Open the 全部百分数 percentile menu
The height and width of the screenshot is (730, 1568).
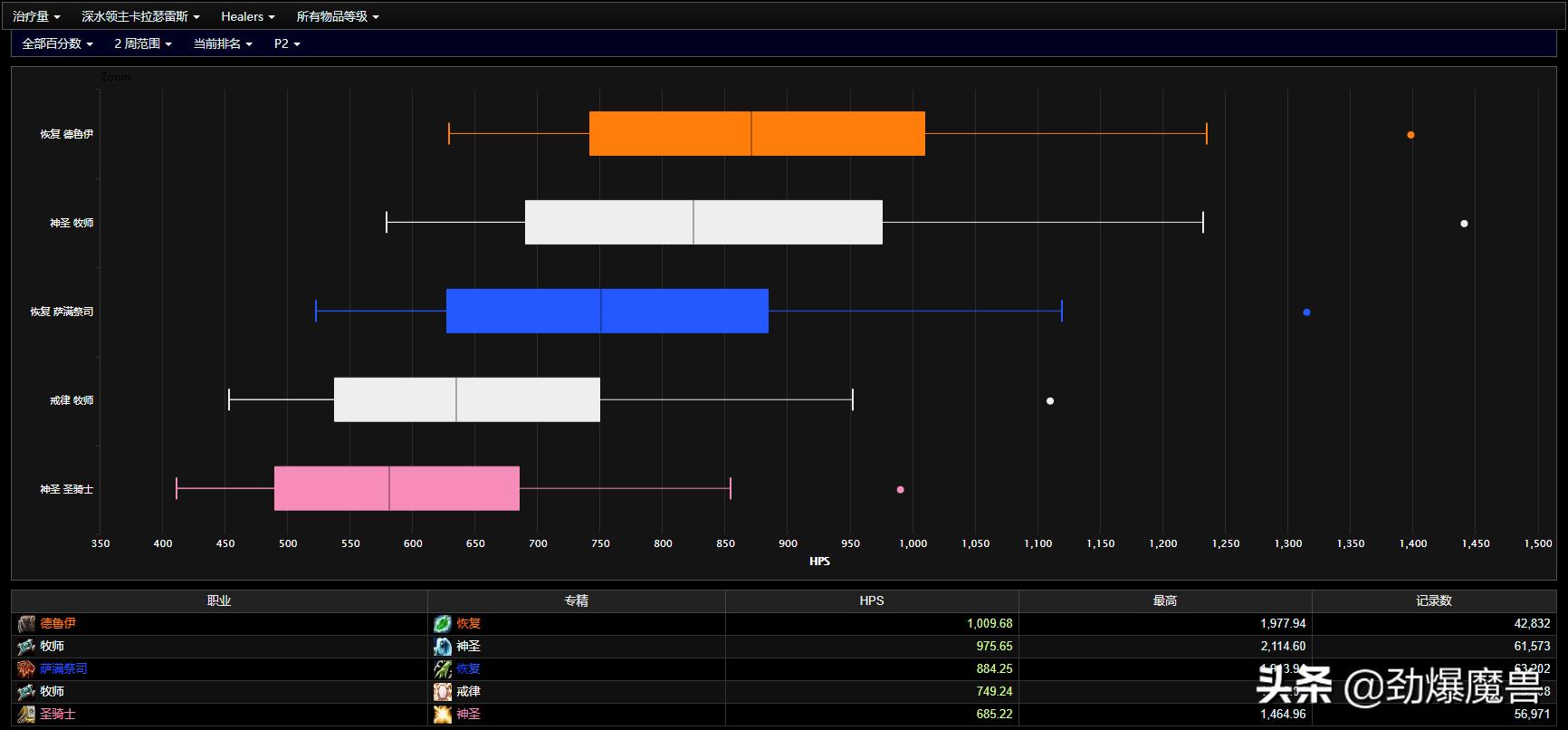click(x=57, y=43)
